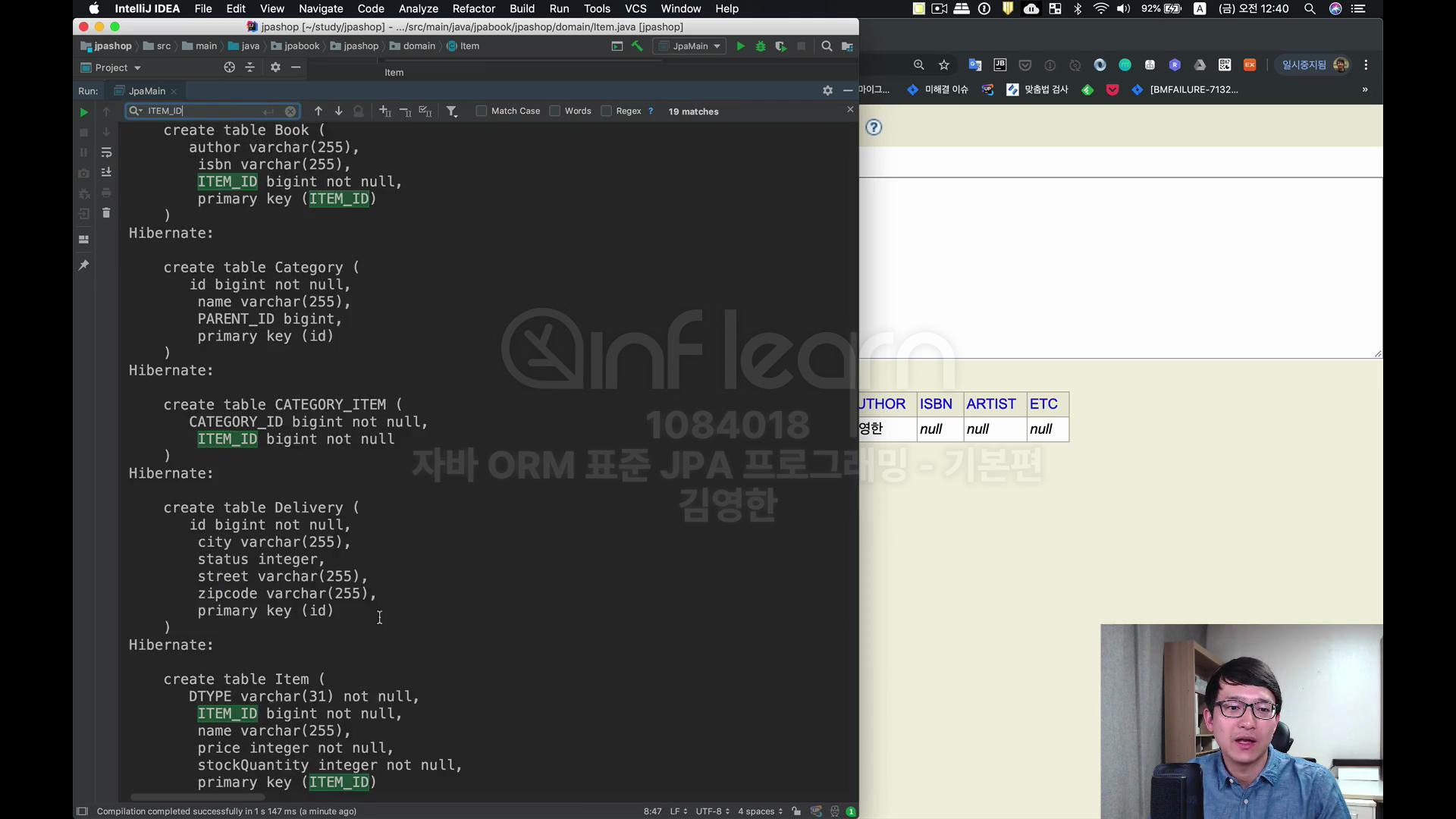Open search history dropdown in find field
This screenshot has height=819, width=1456.
(x=136, y=111)
